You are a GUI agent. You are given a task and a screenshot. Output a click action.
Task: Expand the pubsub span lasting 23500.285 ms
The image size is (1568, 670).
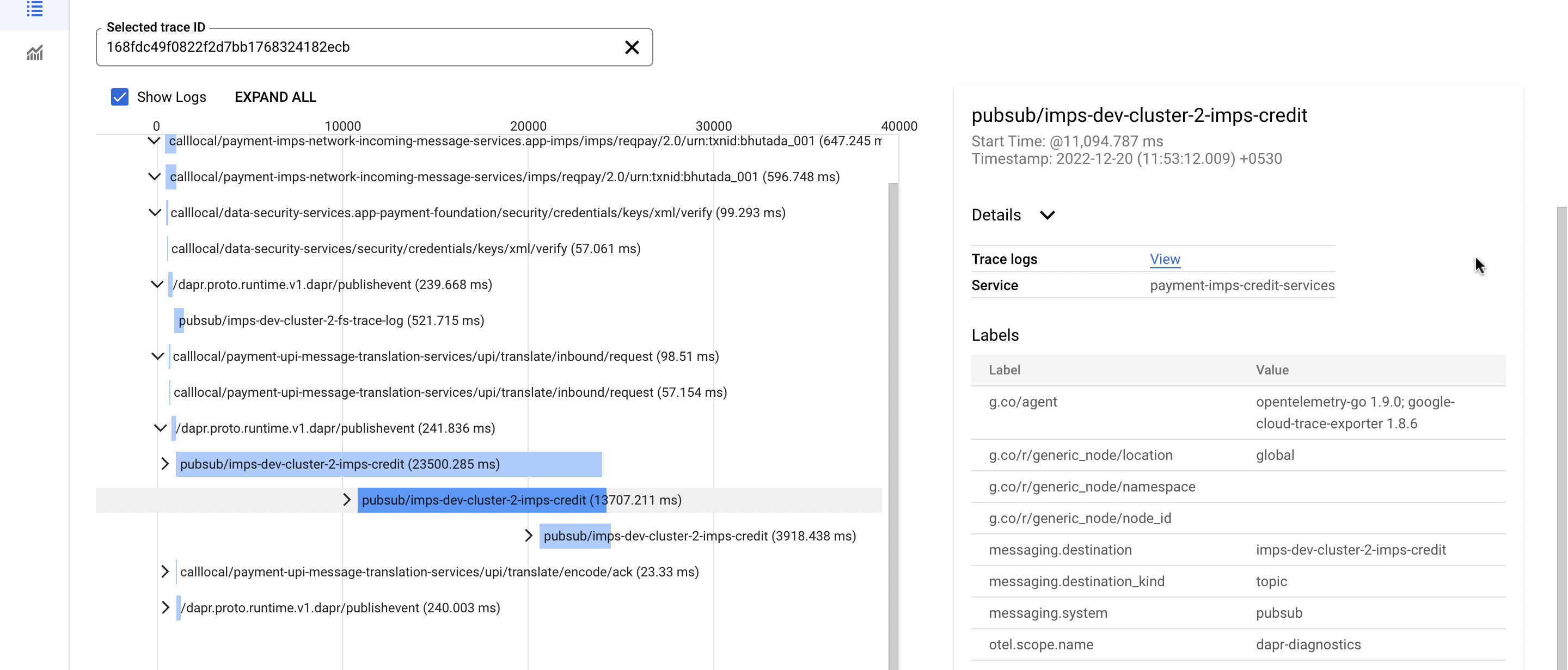[x=164, y=464]
